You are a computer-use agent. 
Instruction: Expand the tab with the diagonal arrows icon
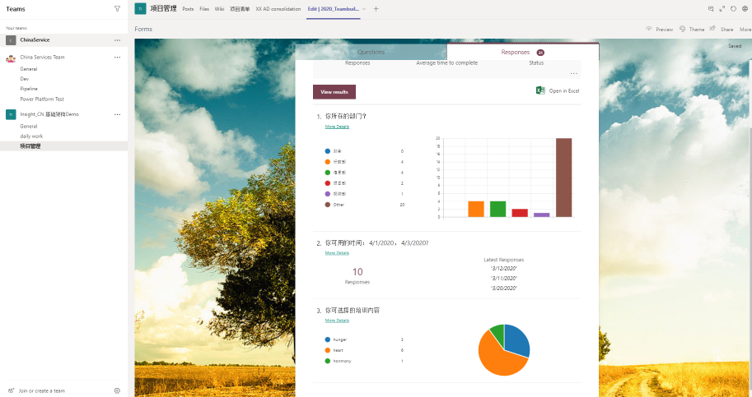(722, 9)
